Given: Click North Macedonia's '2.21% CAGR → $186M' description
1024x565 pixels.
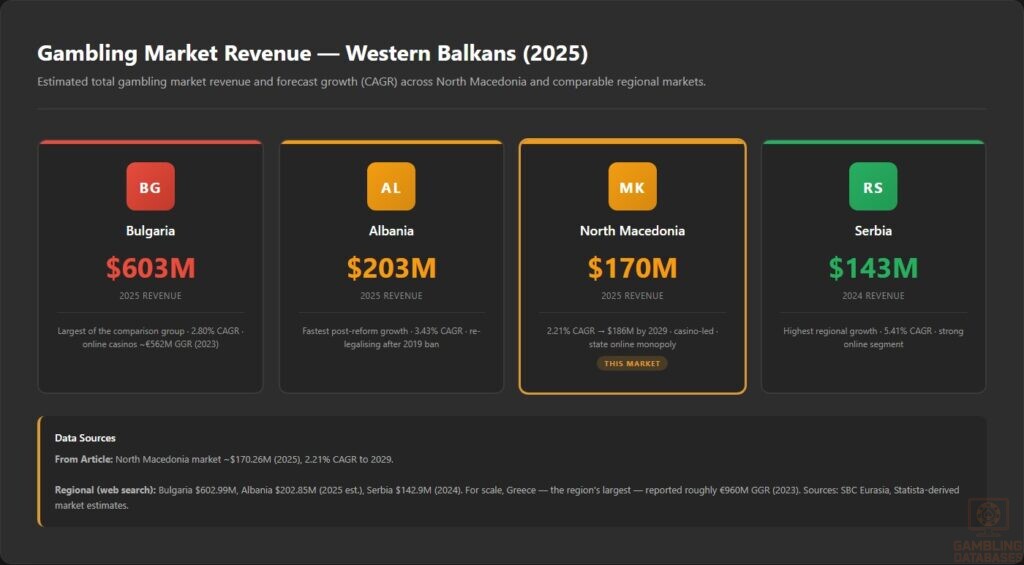Looking at the screenshot, I should click(x=632, y=338).
